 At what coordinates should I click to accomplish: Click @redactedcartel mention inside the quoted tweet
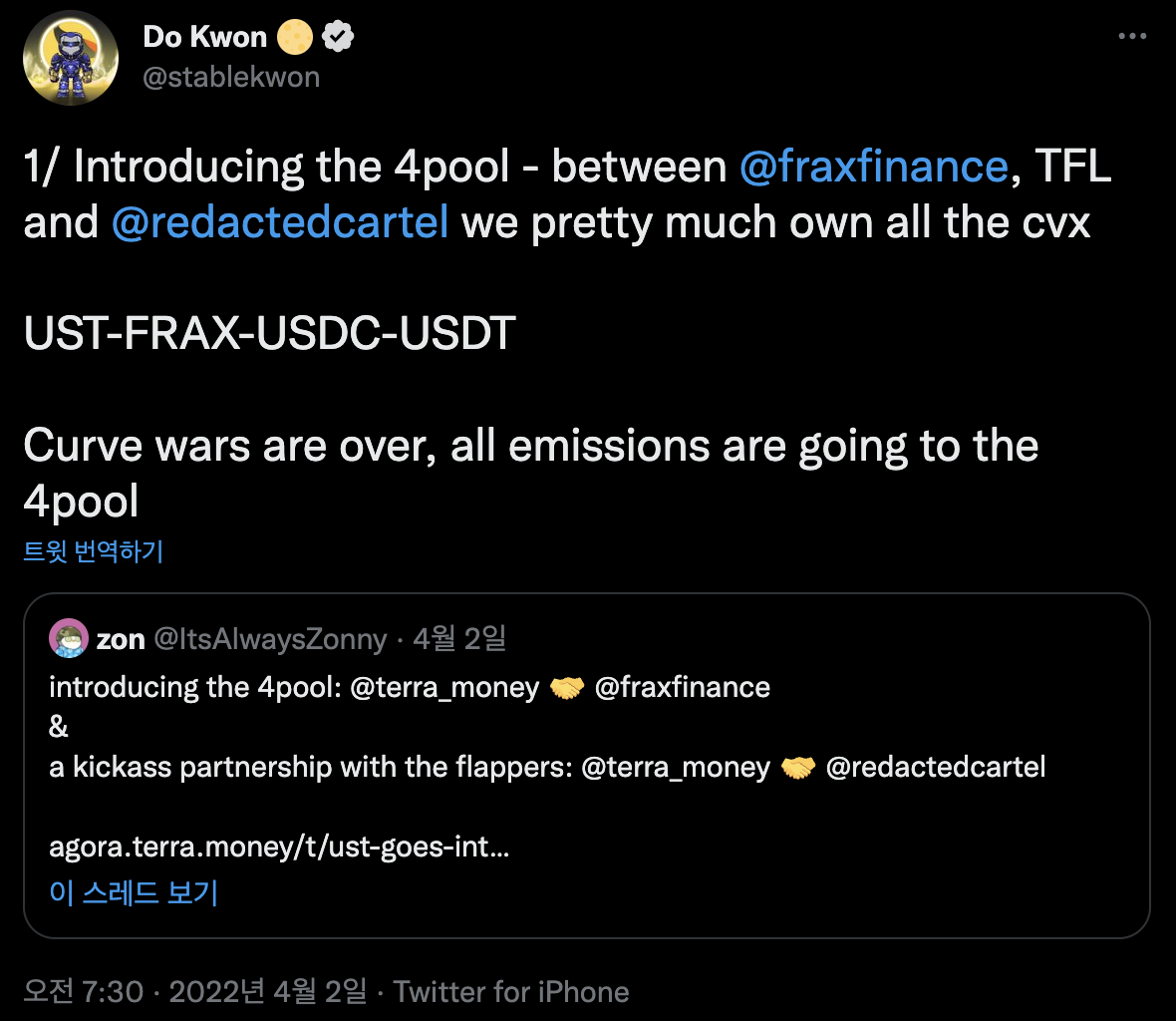936,768
